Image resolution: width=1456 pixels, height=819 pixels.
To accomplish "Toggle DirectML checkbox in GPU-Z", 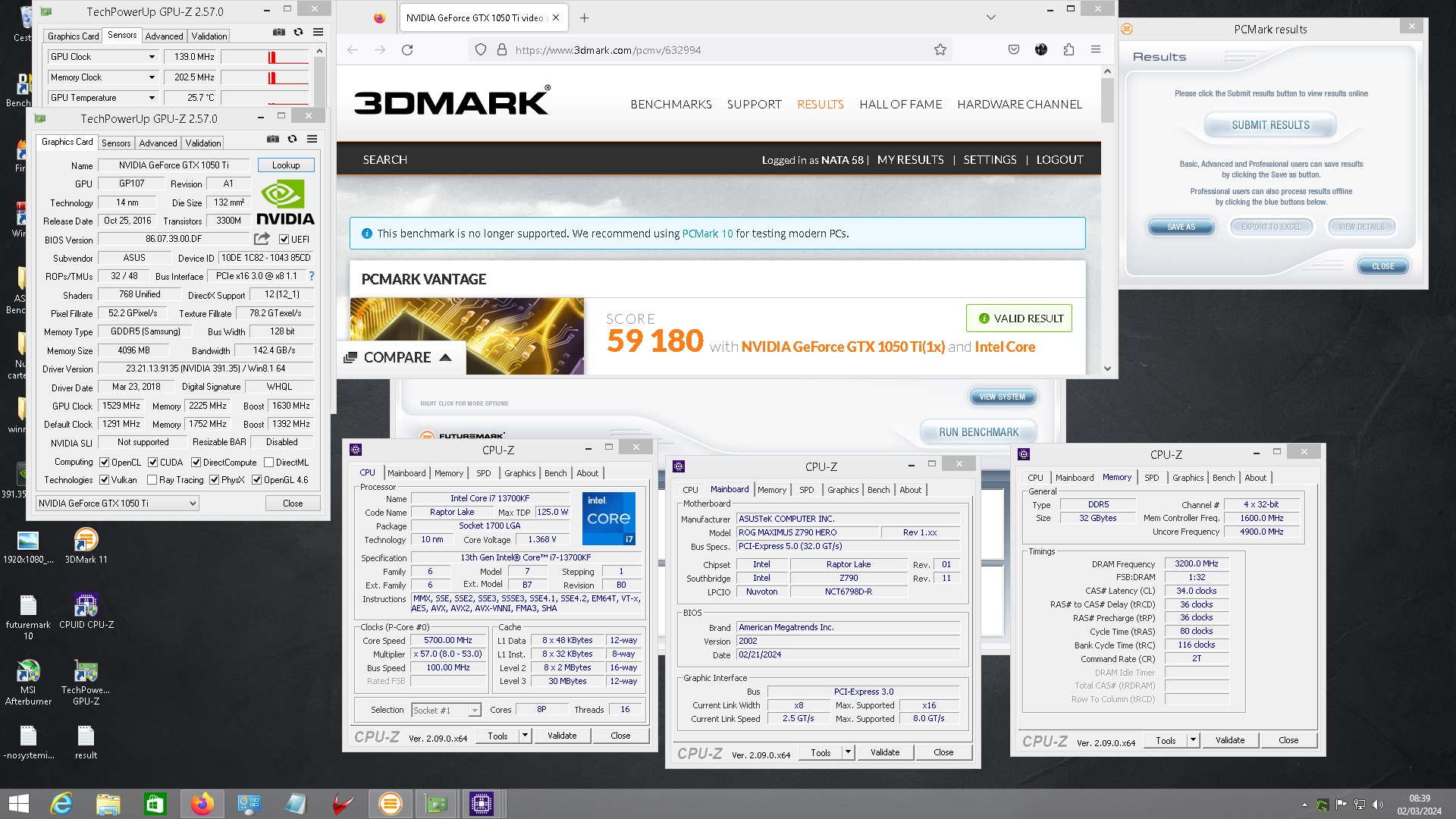I will coord(269,463).
